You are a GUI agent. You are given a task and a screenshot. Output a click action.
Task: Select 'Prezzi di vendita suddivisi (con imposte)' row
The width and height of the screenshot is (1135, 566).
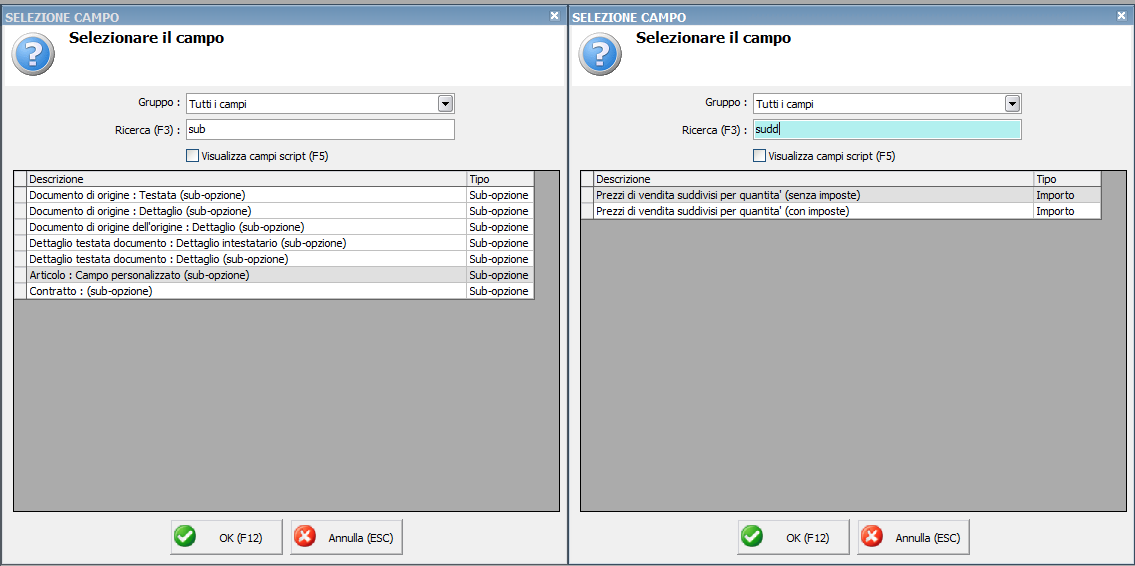(842, 211)
